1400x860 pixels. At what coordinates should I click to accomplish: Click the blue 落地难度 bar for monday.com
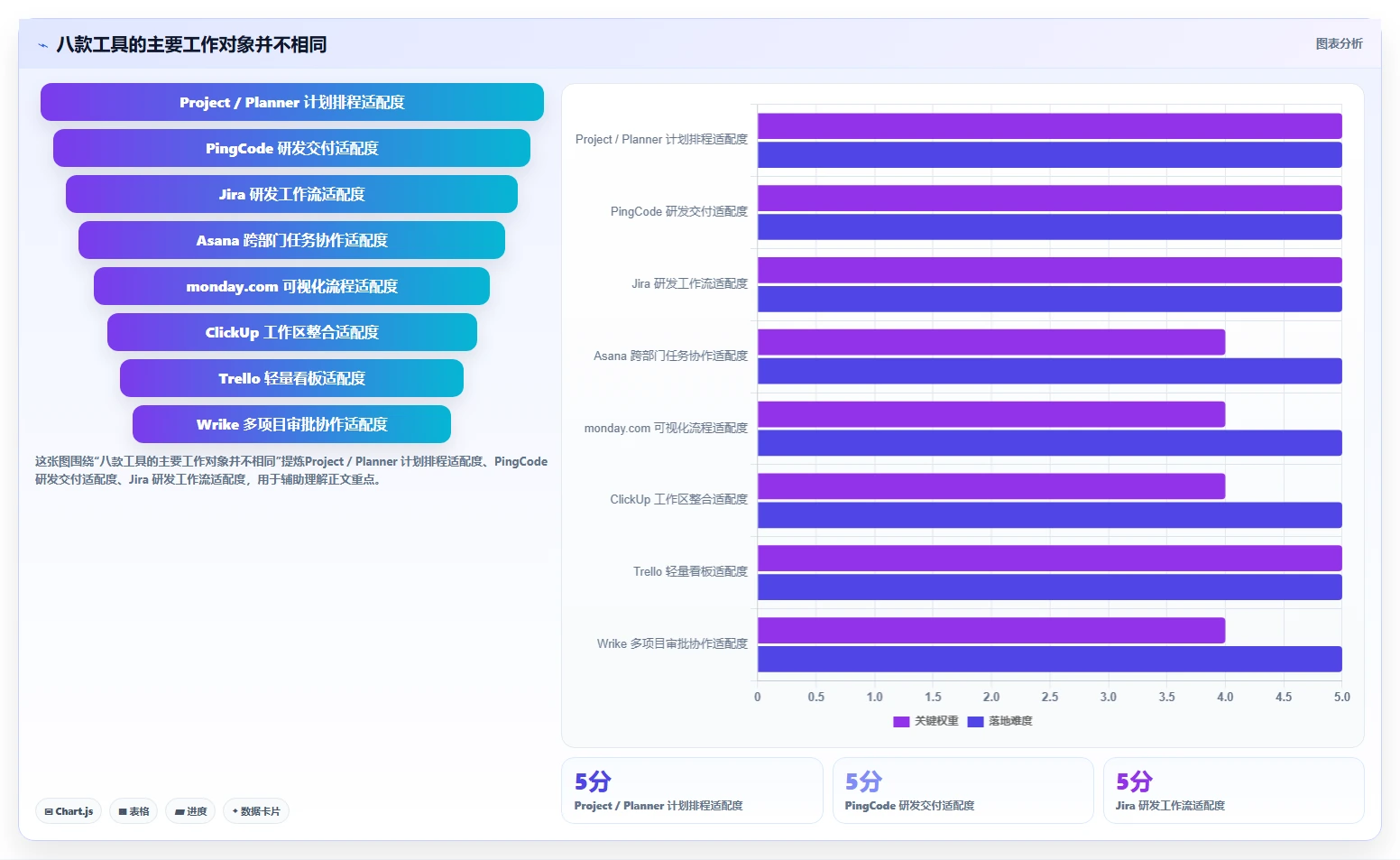[x=1050, y=443]
